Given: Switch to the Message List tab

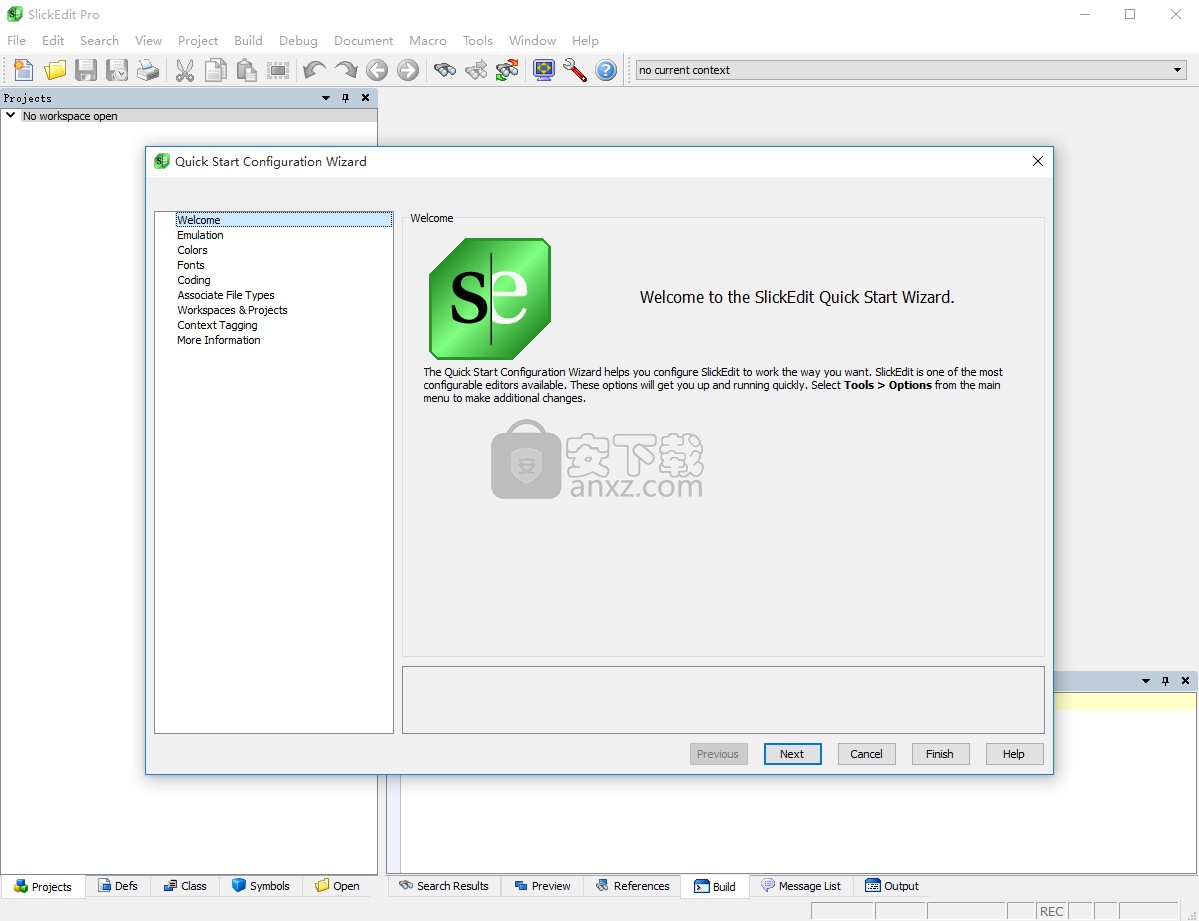Looking at the screenshot, I should click(801, 886).
